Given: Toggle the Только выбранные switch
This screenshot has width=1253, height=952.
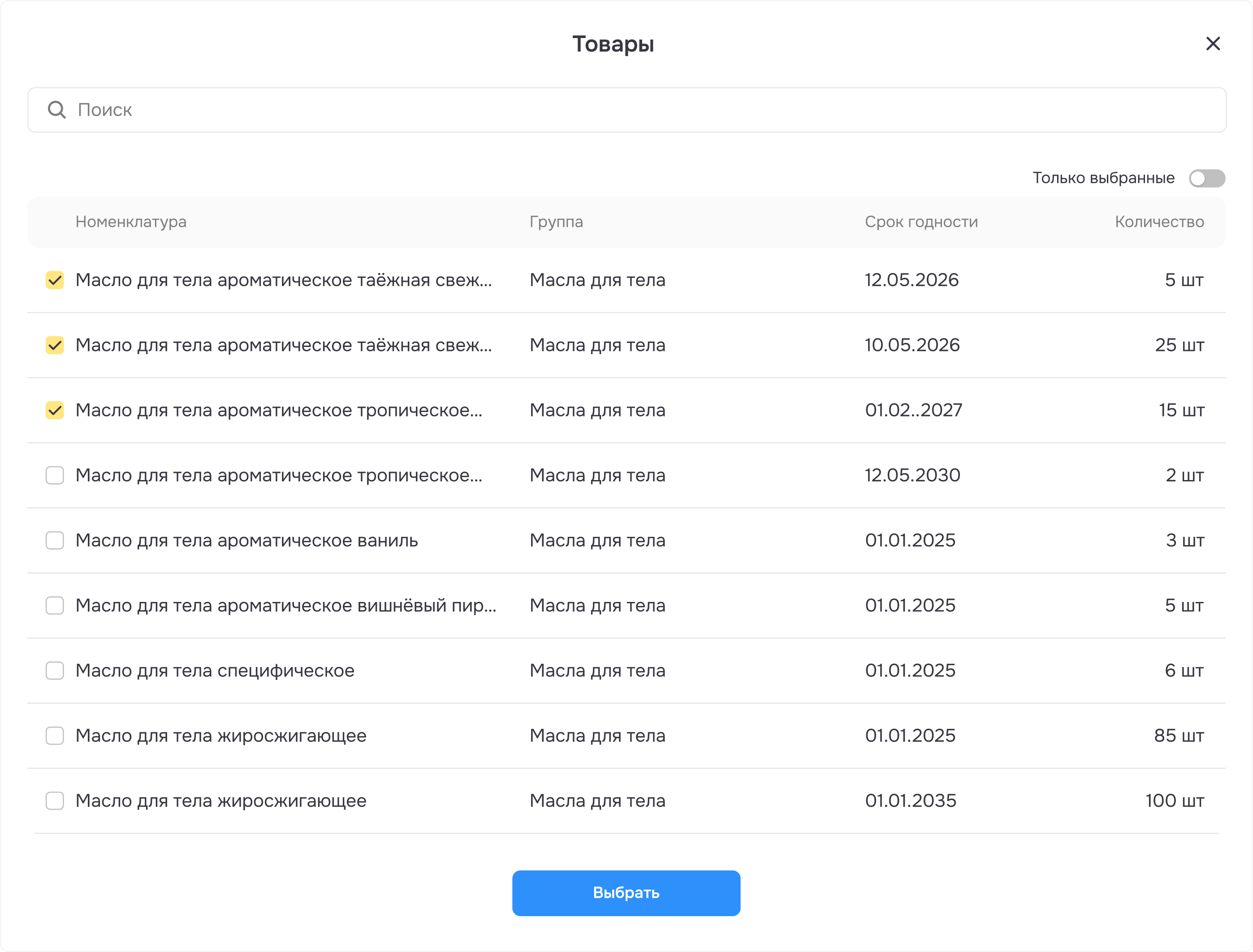Looking at the screenshot, I should 1207,178.
